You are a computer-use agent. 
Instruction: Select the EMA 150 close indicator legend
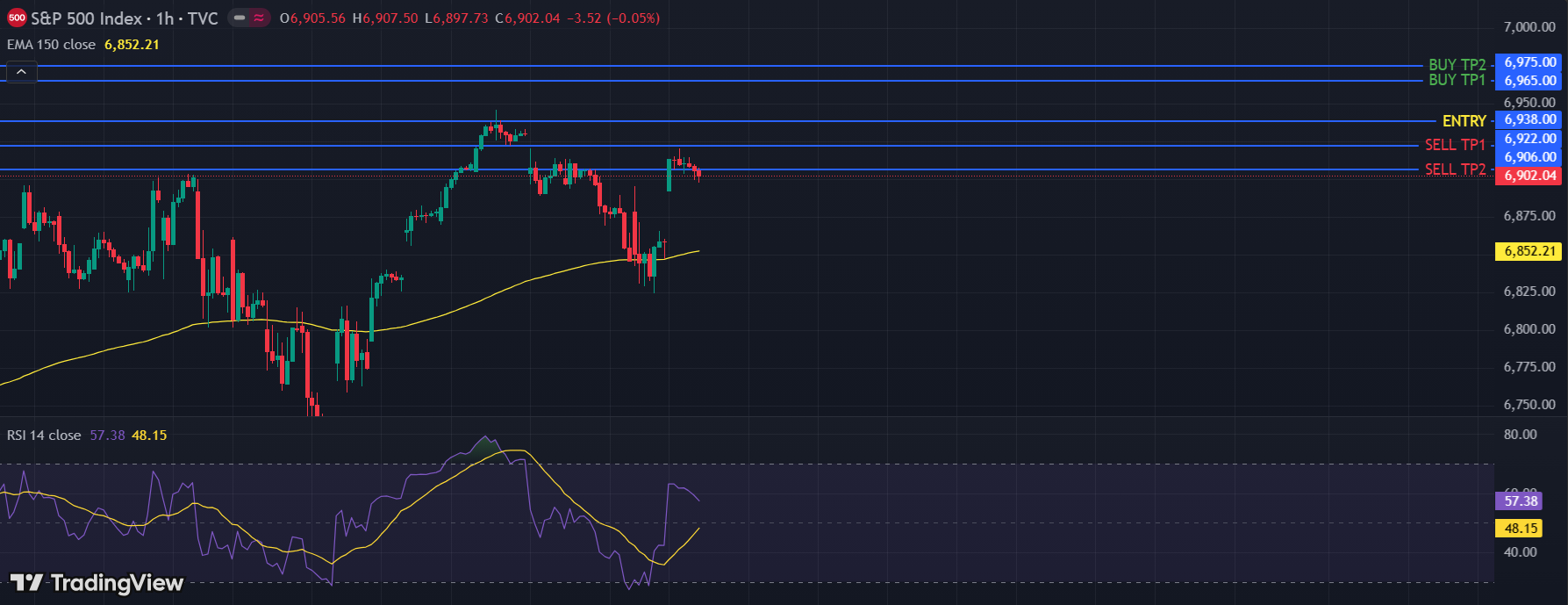[51, 45]
